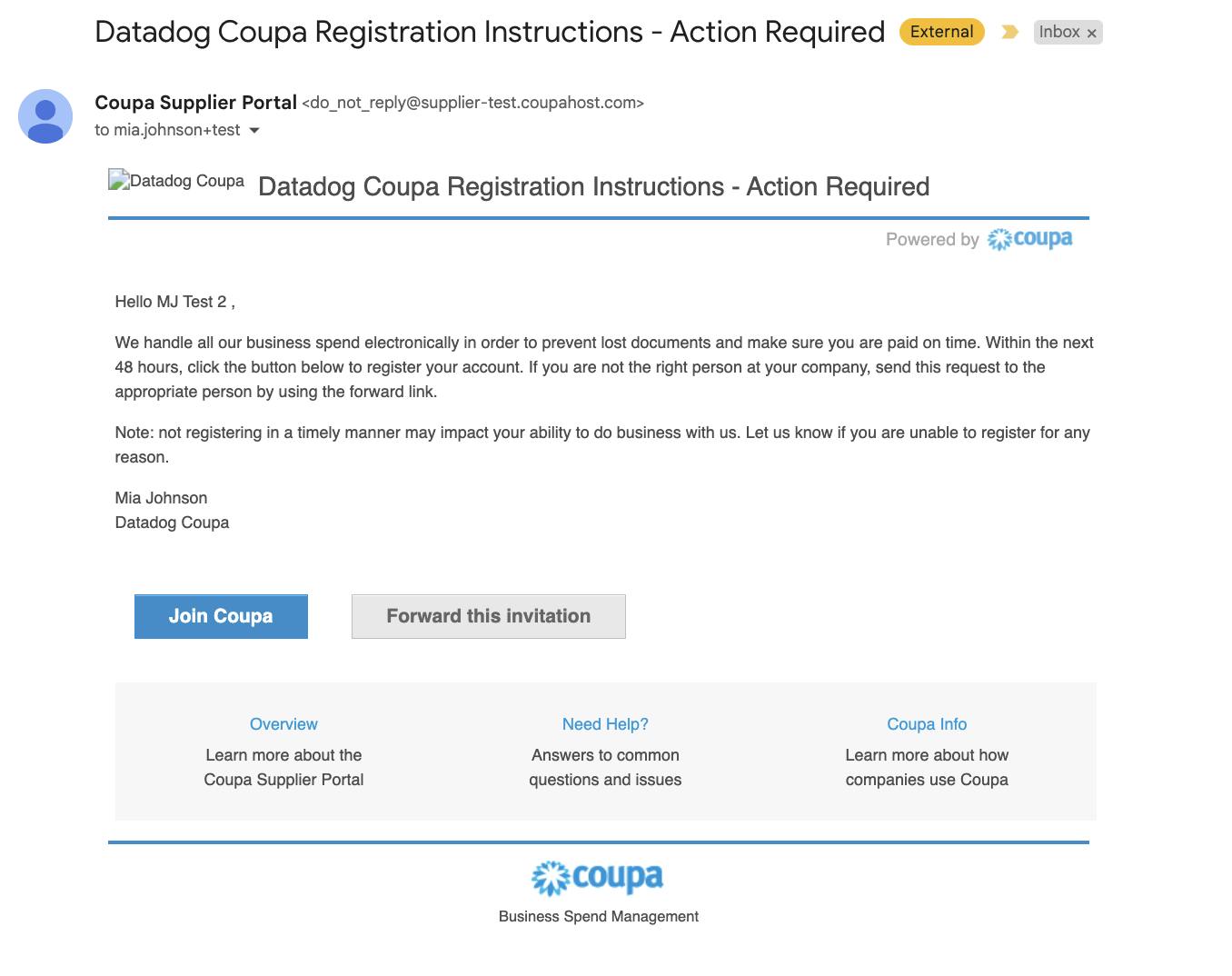1232x976 pixels.
Task: Click the Coupa Supplier Portal sender avatar
Action: [x=44, y=116]
